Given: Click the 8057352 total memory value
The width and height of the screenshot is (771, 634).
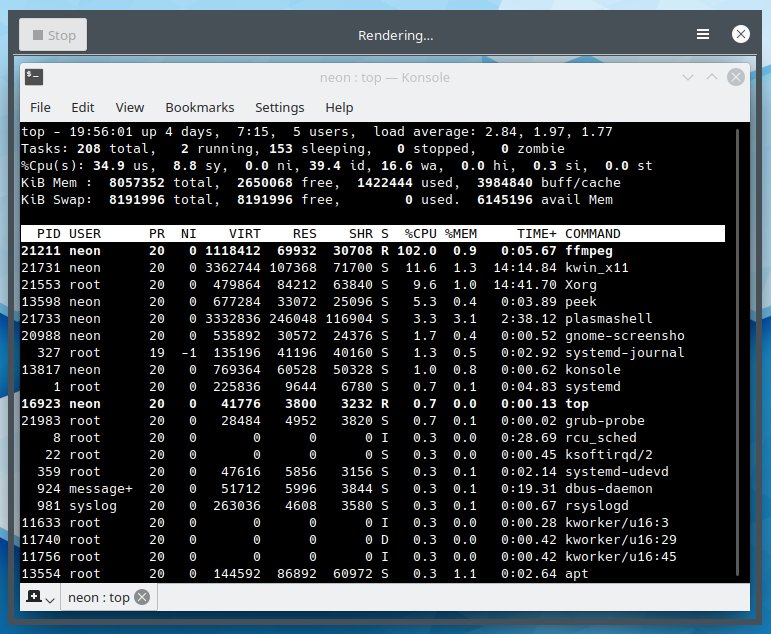Looking at the screenshot, I should pos(137,183).
